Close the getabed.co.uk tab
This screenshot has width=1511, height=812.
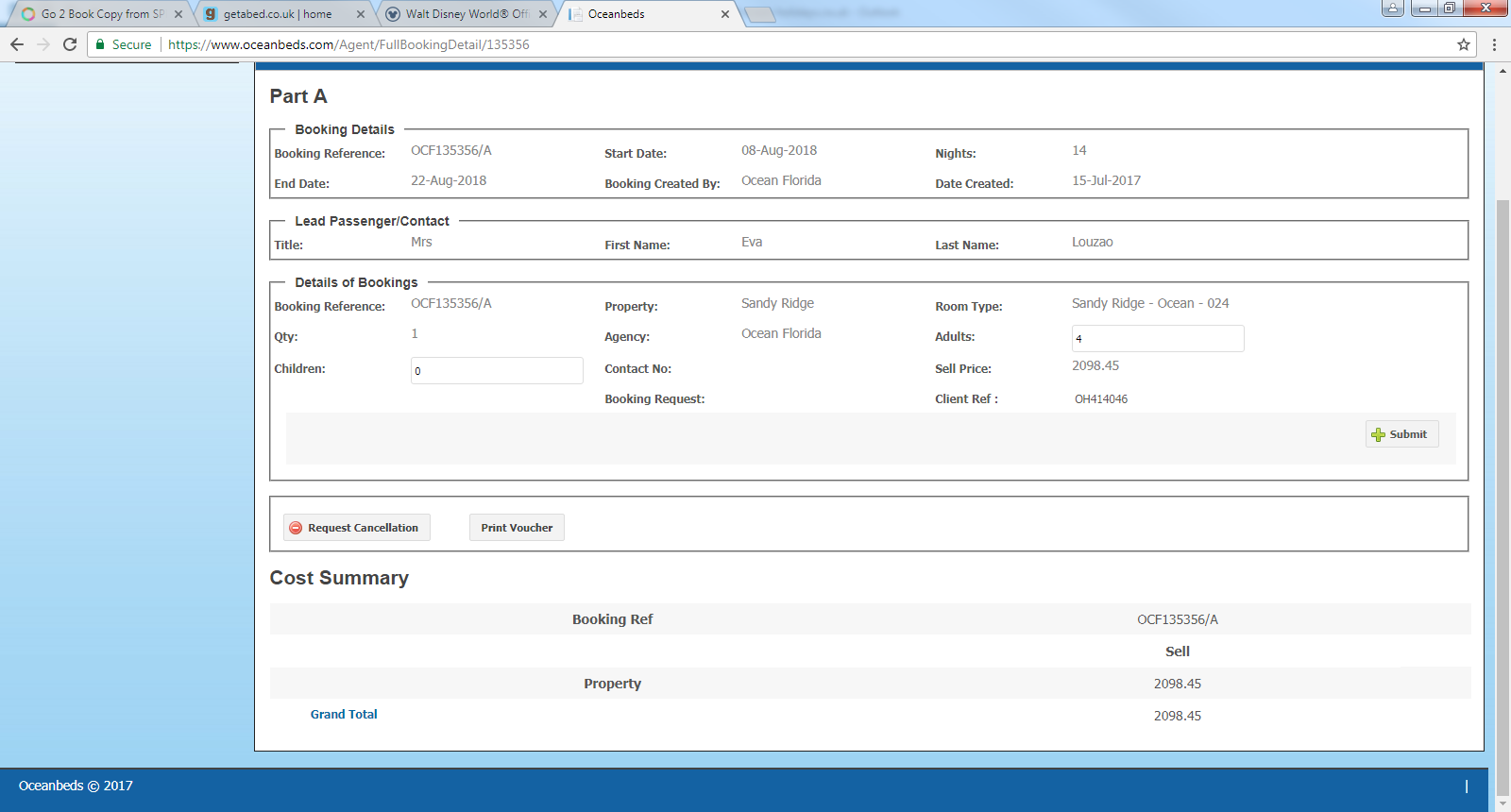(x=361, y=14)
